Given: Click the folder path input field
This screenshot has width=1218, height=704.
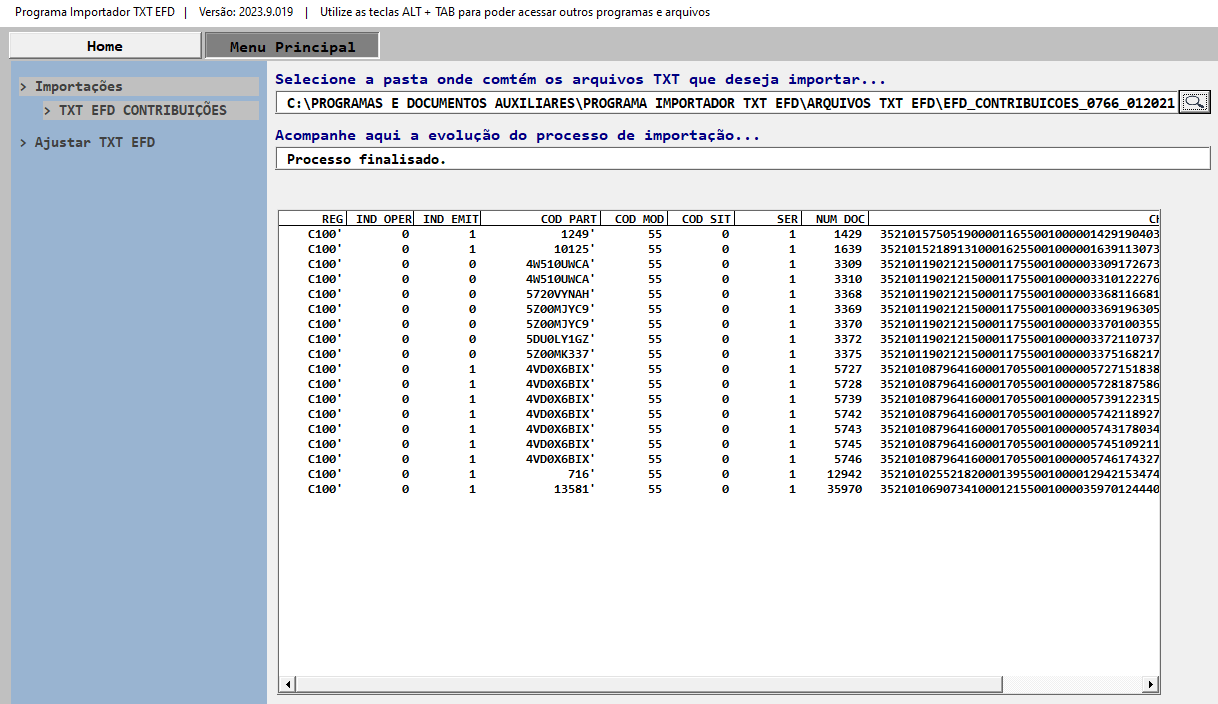Looking at the screenshot, I should (727, 102).
